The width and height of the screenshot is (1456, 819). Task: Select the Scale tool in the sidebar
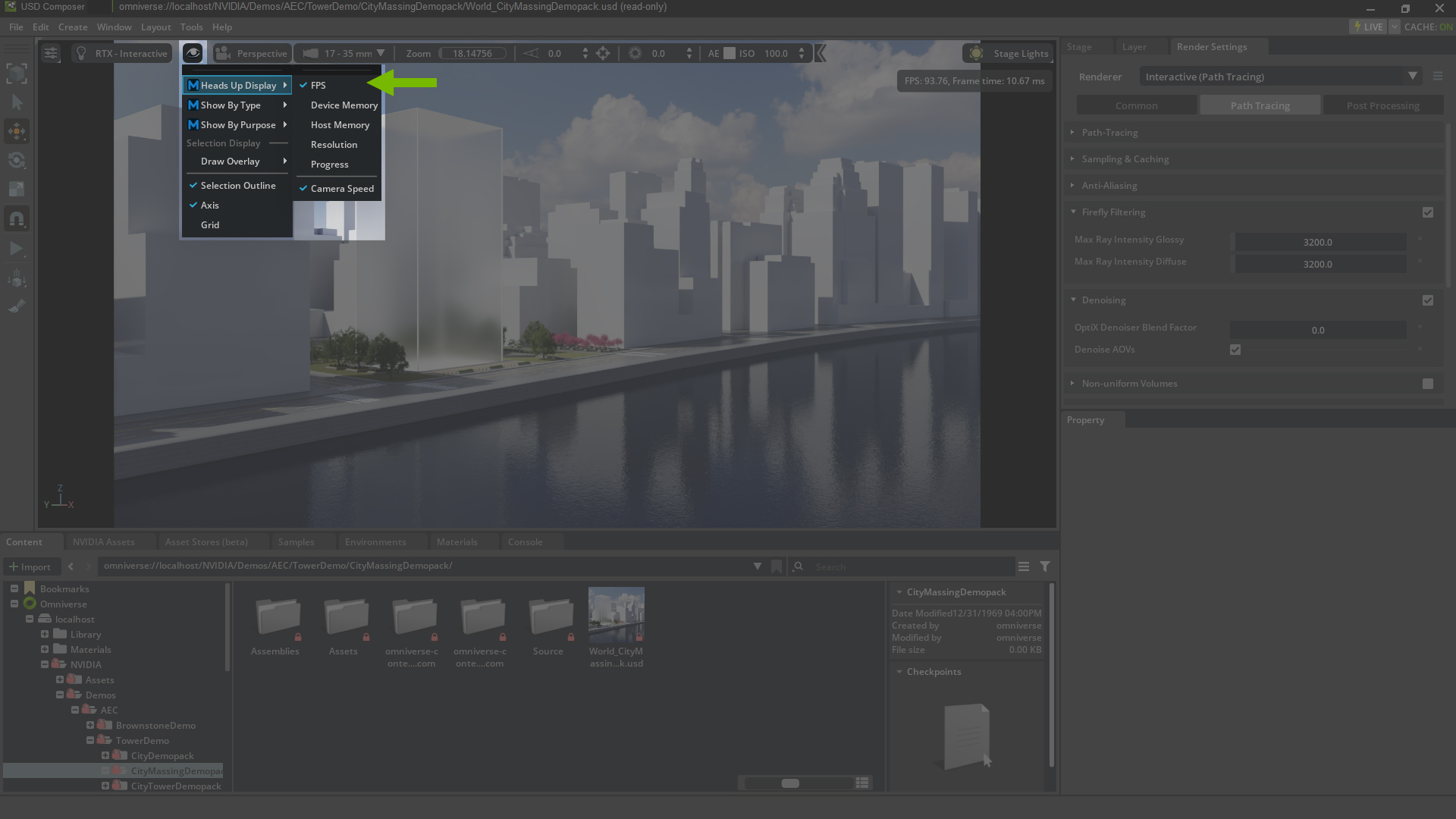point(17,189)
